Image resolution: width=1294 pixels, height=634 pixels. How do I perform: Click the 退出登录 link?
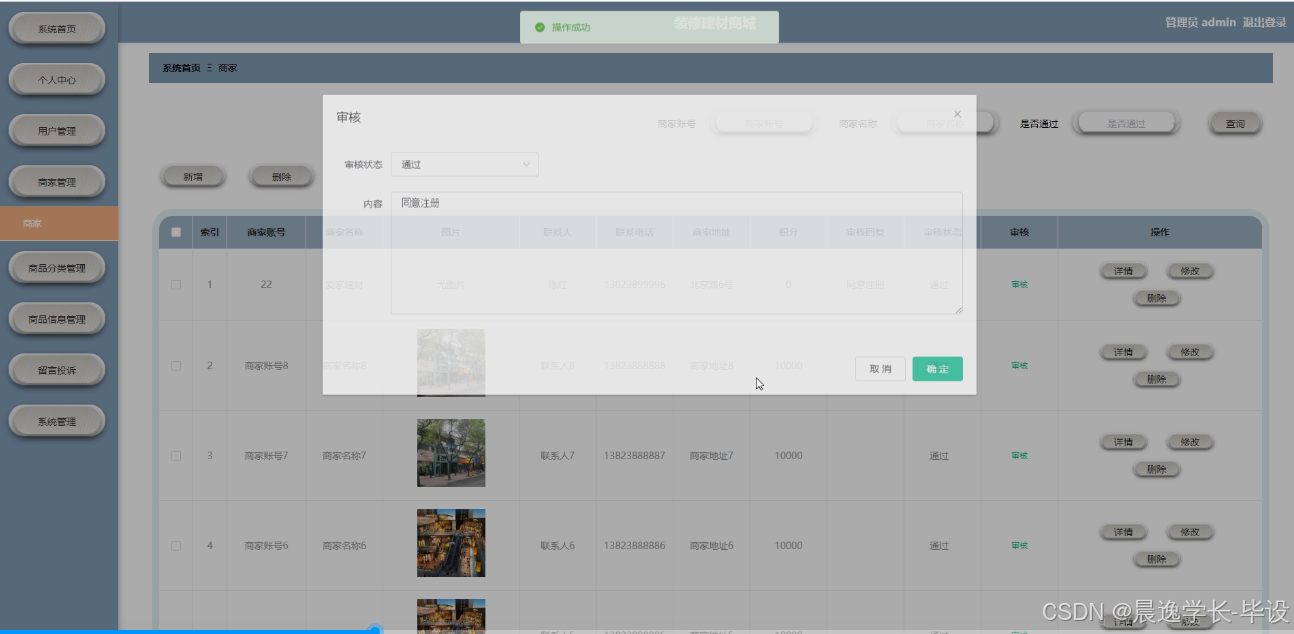[x=1264, y=22]
